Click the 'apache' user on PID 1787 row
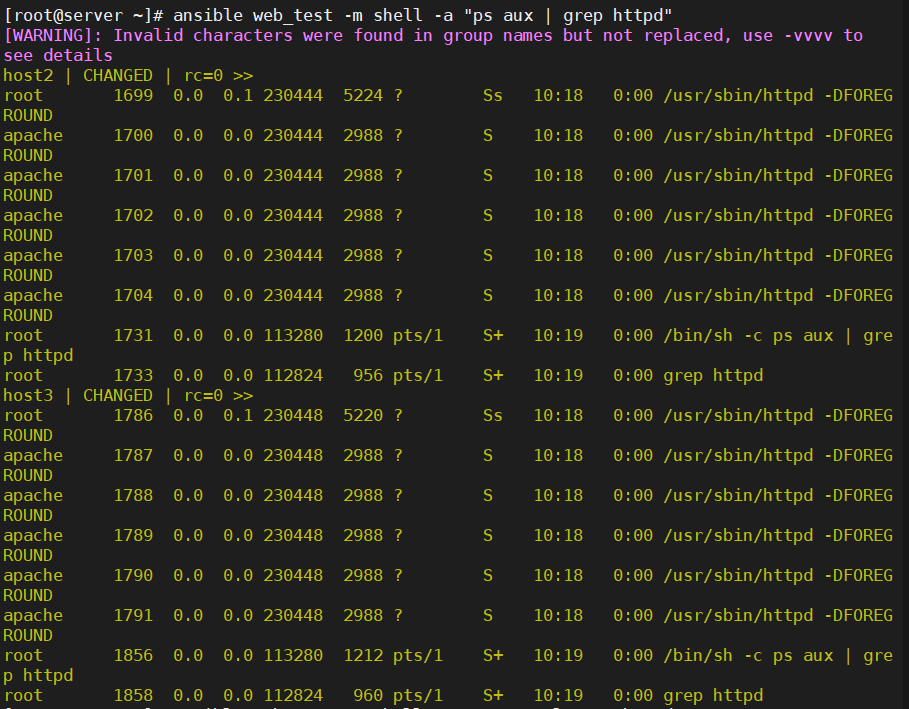Viewport: 909px width, 709px height. pos(33,456)
